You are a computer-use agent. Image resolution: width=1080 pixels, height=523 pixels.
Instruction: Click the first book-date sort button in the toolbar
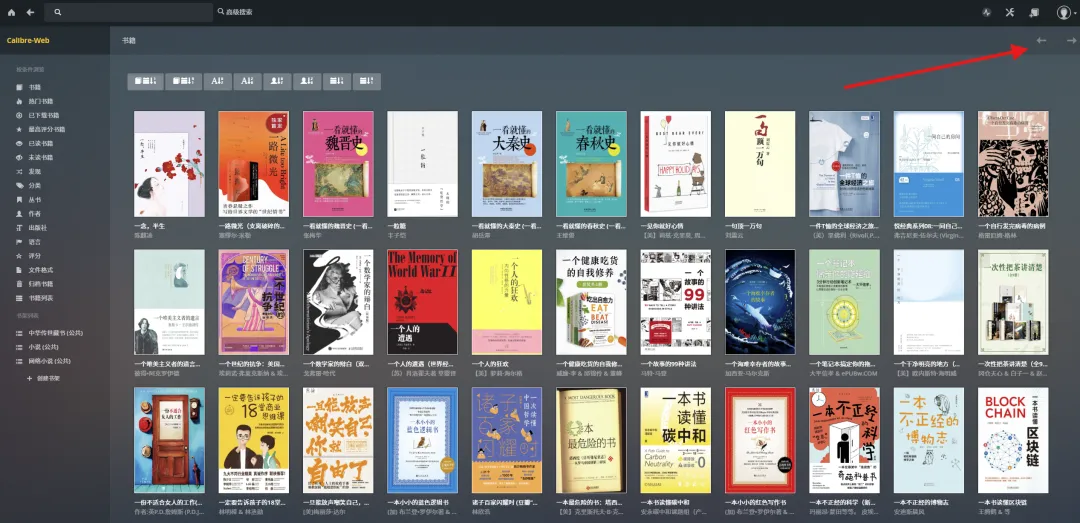(x=145, y=81)
